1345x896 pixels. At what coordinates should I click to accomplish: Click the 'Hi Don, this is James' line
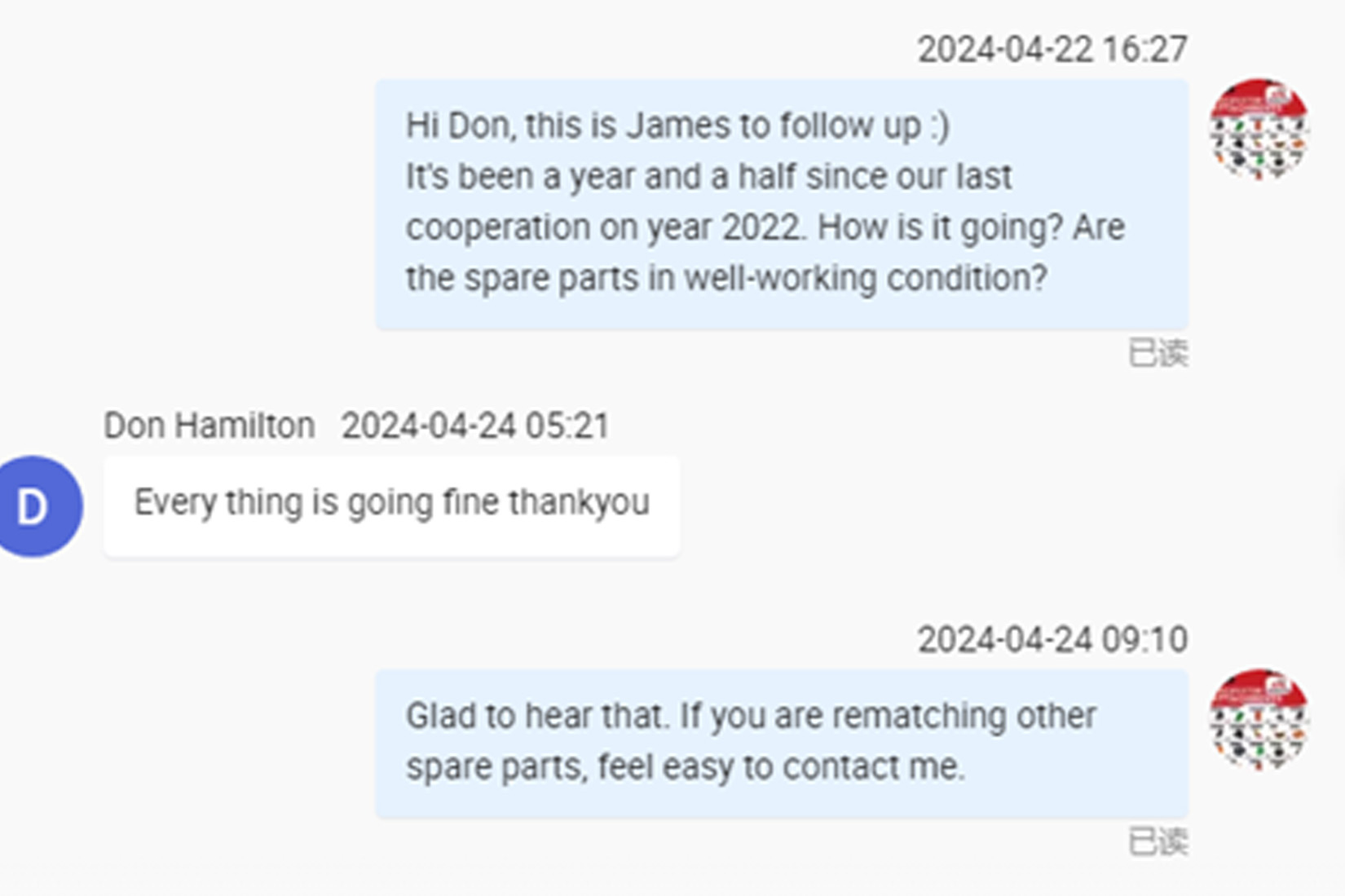pos(677,126)
